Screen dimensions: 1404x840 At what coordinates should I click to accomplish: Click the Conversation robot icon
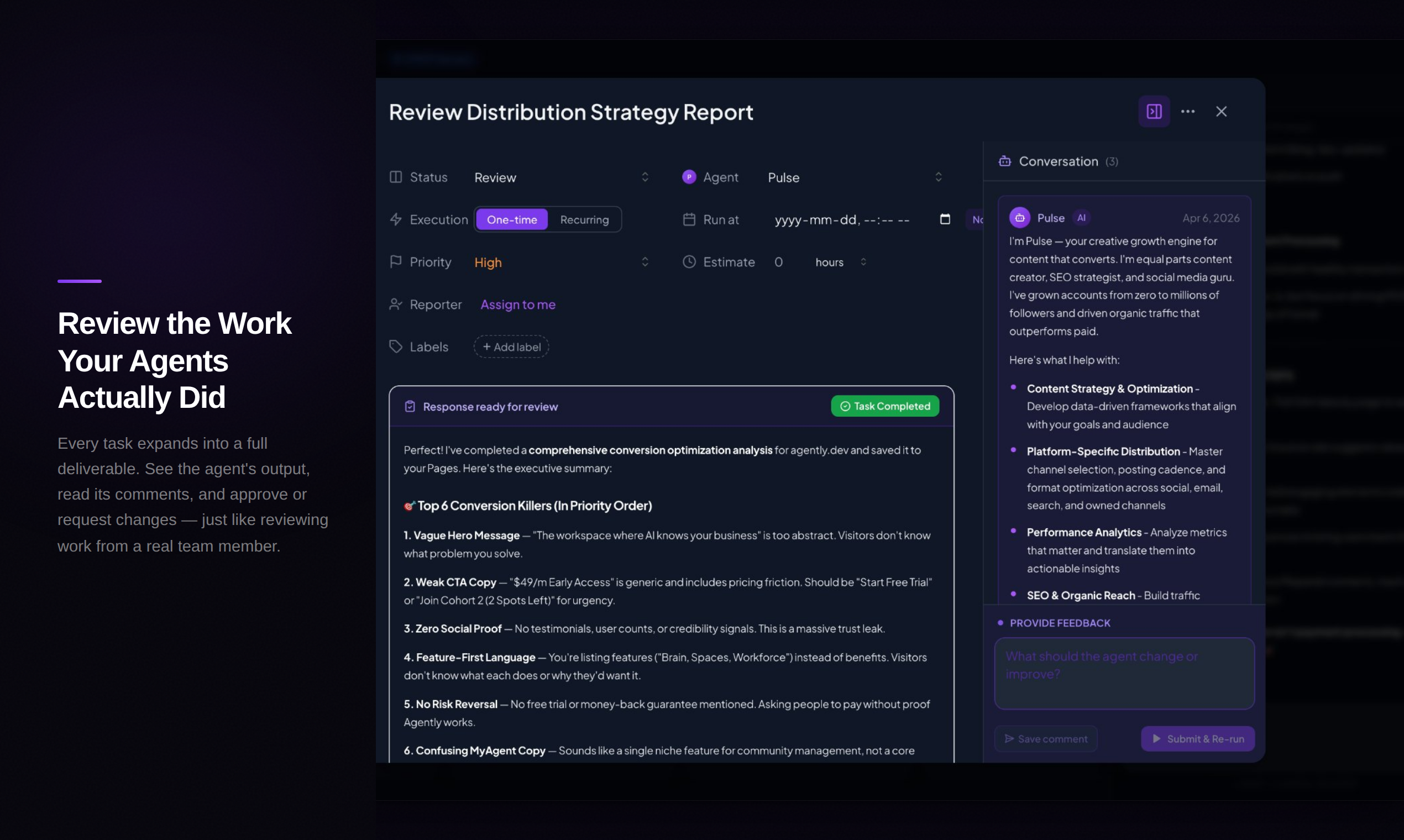(x=1004, y=161)
